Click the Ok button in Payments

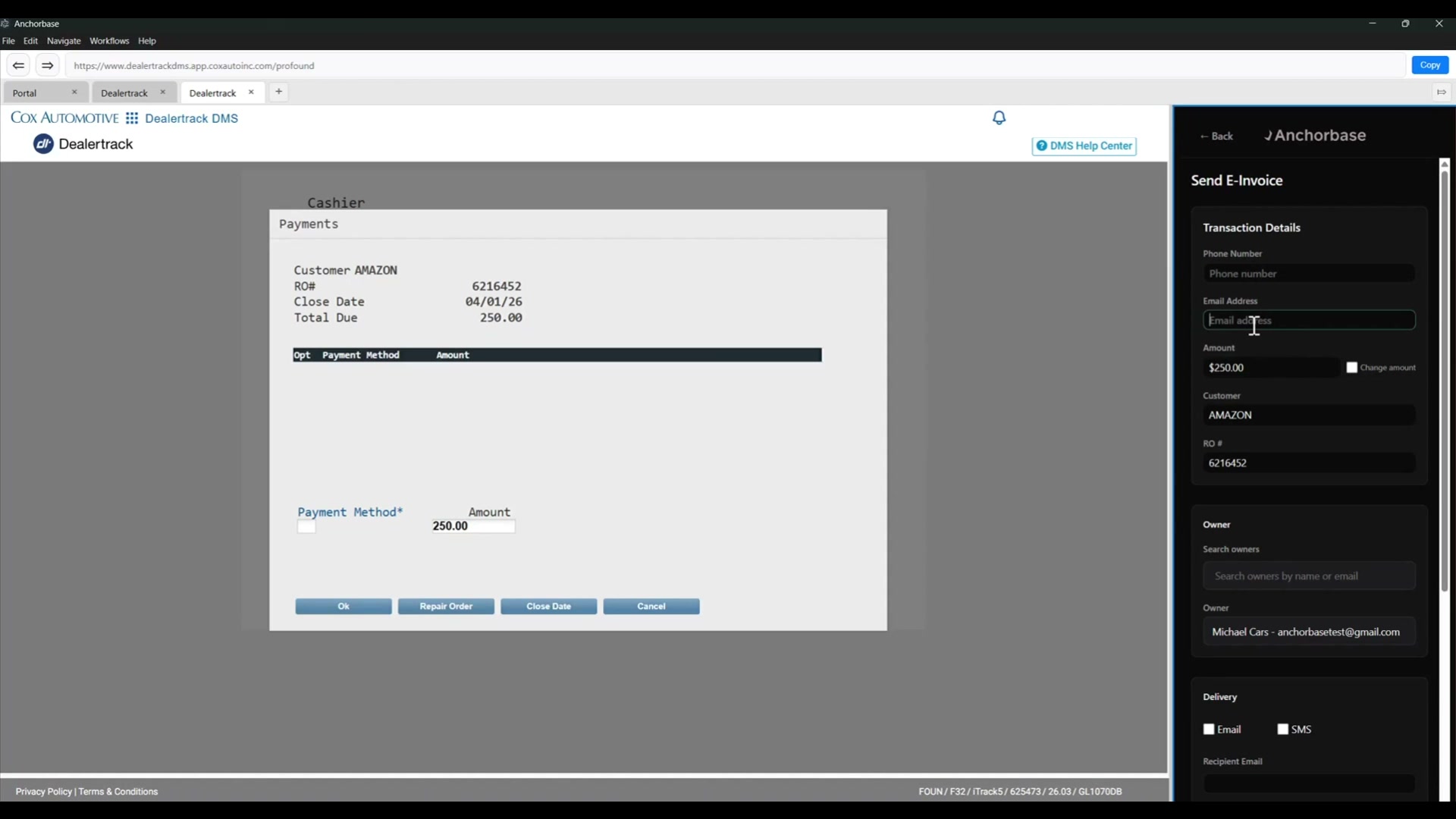coord(344,607)
